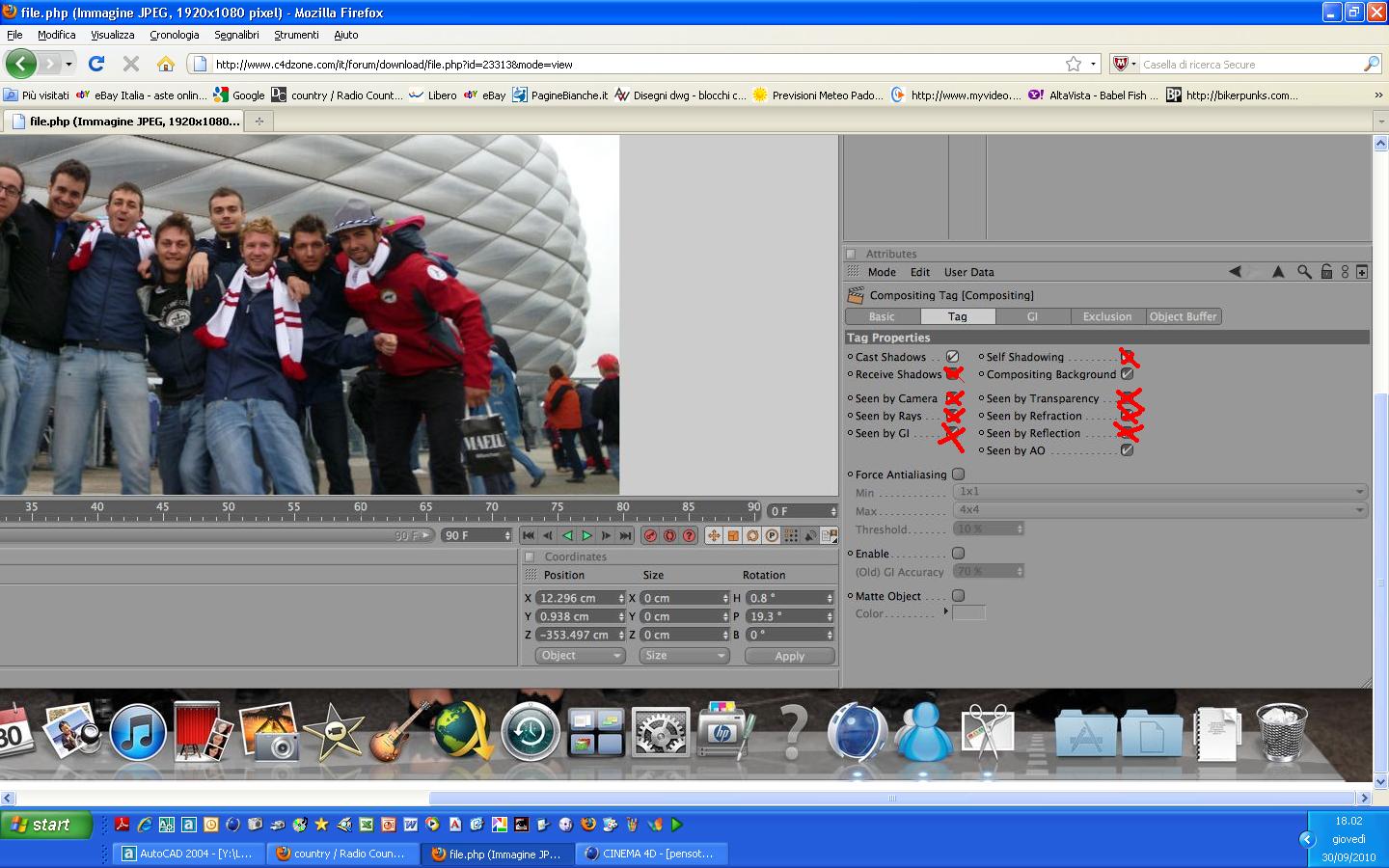Tick the Matte Object checkbox
Viewport: 1389px width, 868px height.
click(958, 596)
